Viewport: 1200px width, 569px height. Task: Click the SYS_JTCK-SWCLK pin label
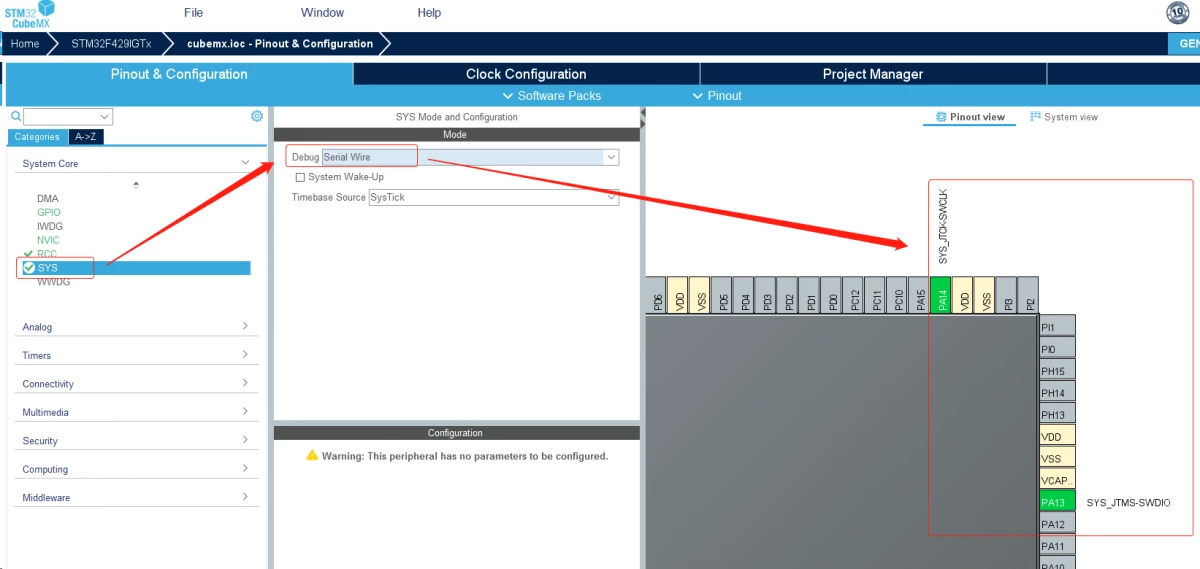coord(942,225)
